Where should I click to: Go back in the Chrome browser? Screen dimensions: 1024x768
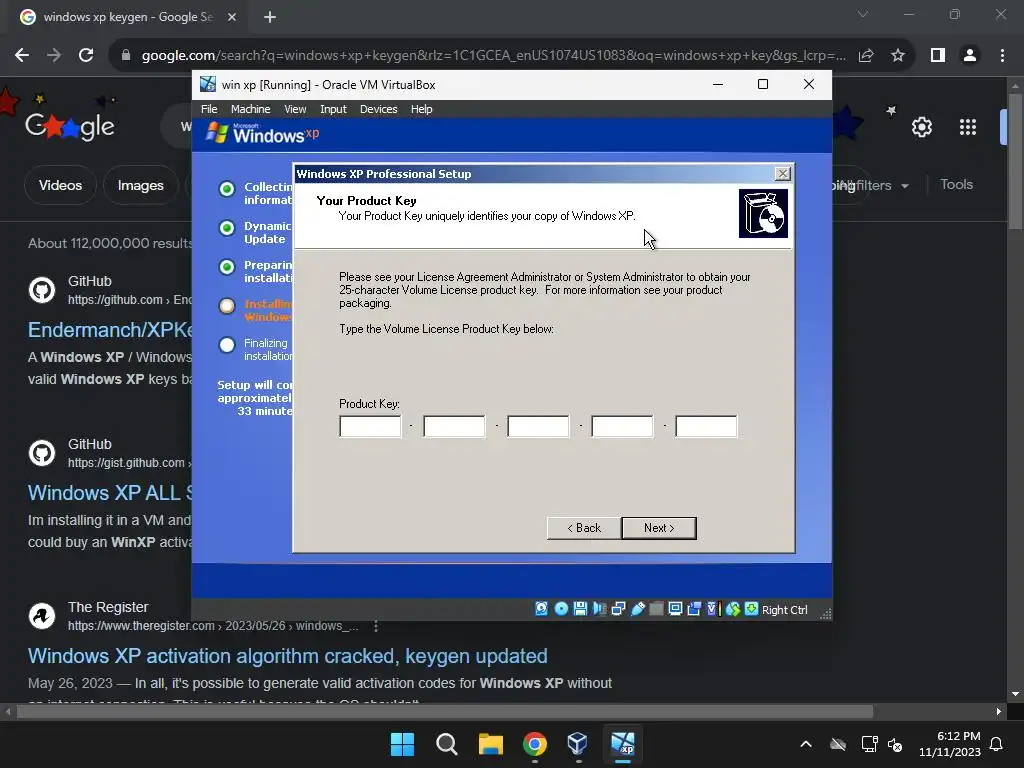(x=22, y=56)
